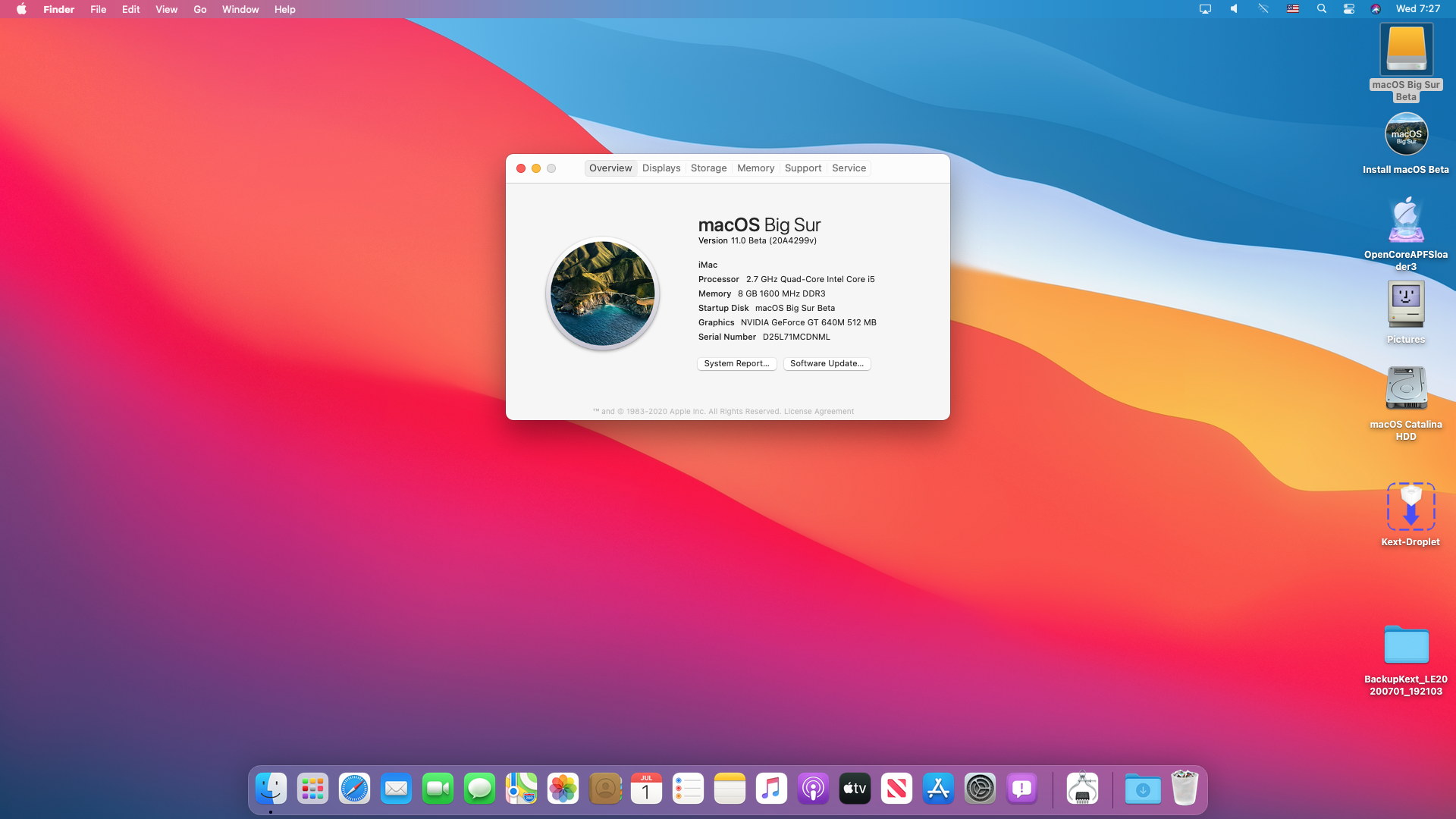The image size is (1456, 819).
Task: Click serial number D25L71MCDNML
Action: pyautogui.click(x=796, y=337)
